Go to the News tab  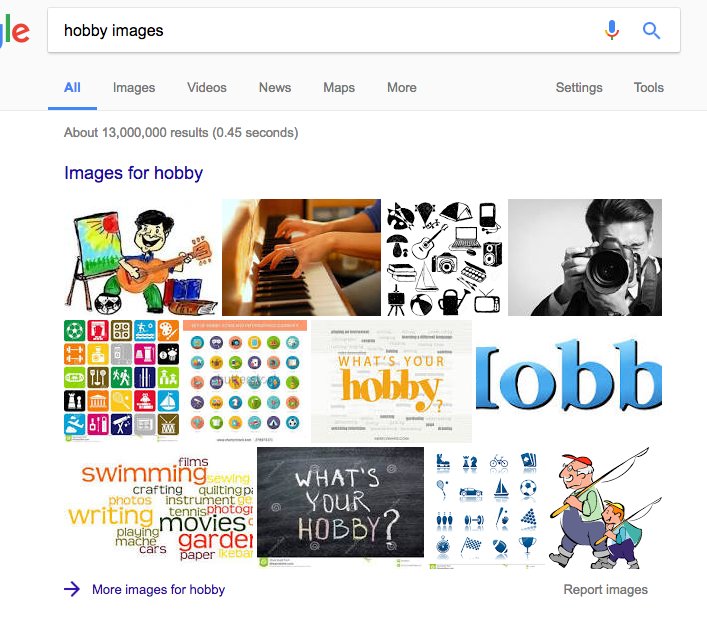pos(275,88)
